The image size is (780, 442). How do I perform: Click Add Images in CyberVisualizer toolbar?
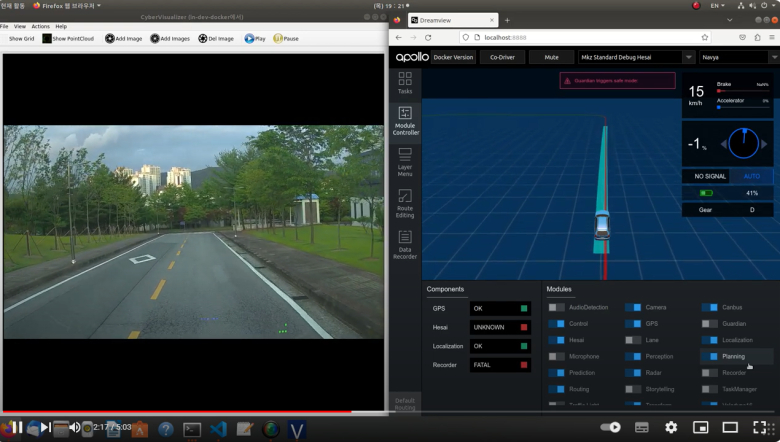click(170, 38)
